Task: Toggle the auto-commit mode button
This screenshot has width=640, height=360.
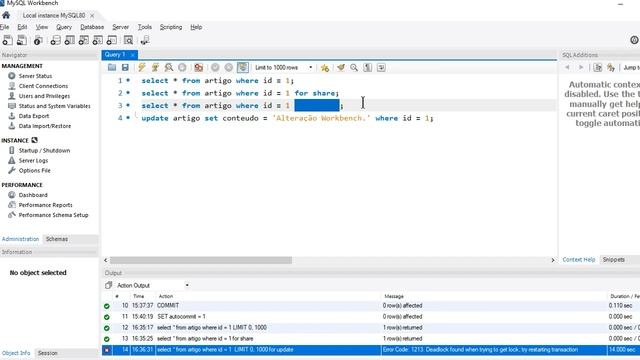Action: point(242,67)
